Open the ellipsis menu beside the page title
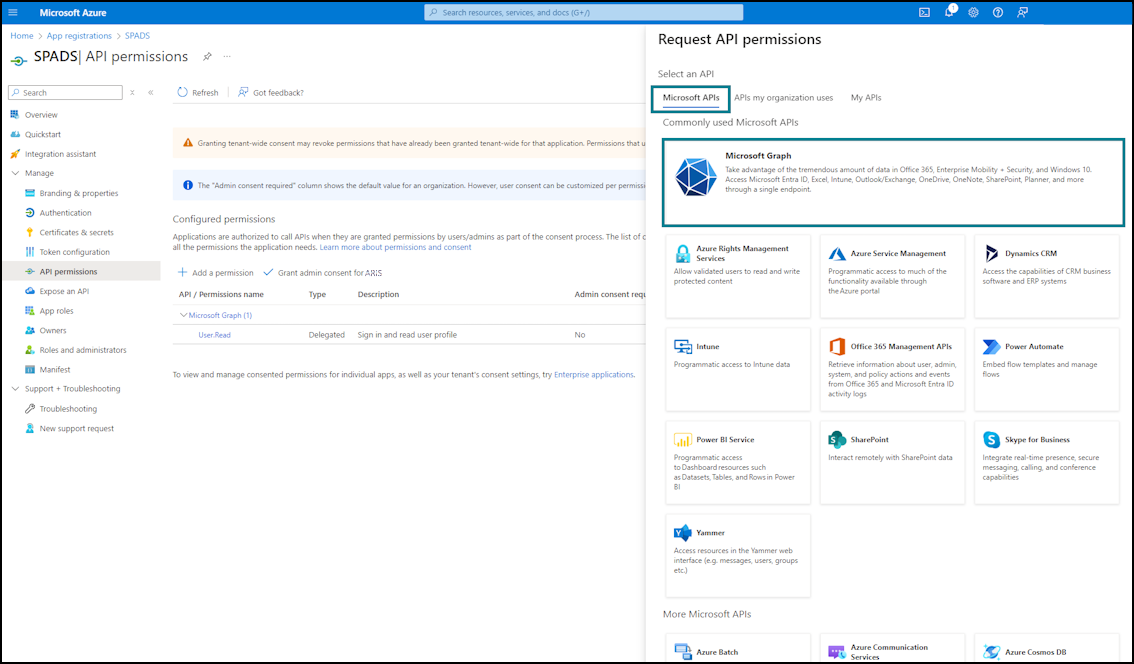This screenshot has width=1134, height=664. click(227, 56)
